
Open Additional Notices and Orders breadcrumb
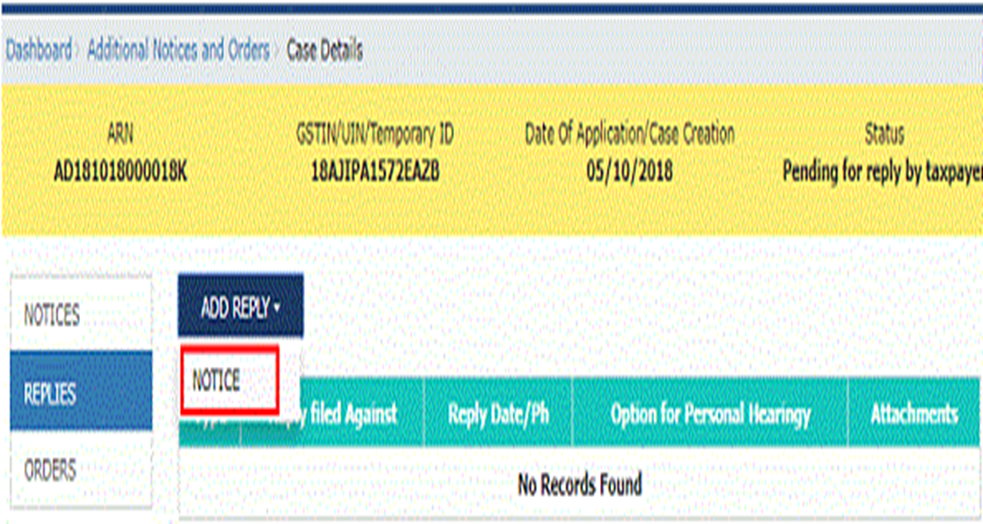coord(177,50)
